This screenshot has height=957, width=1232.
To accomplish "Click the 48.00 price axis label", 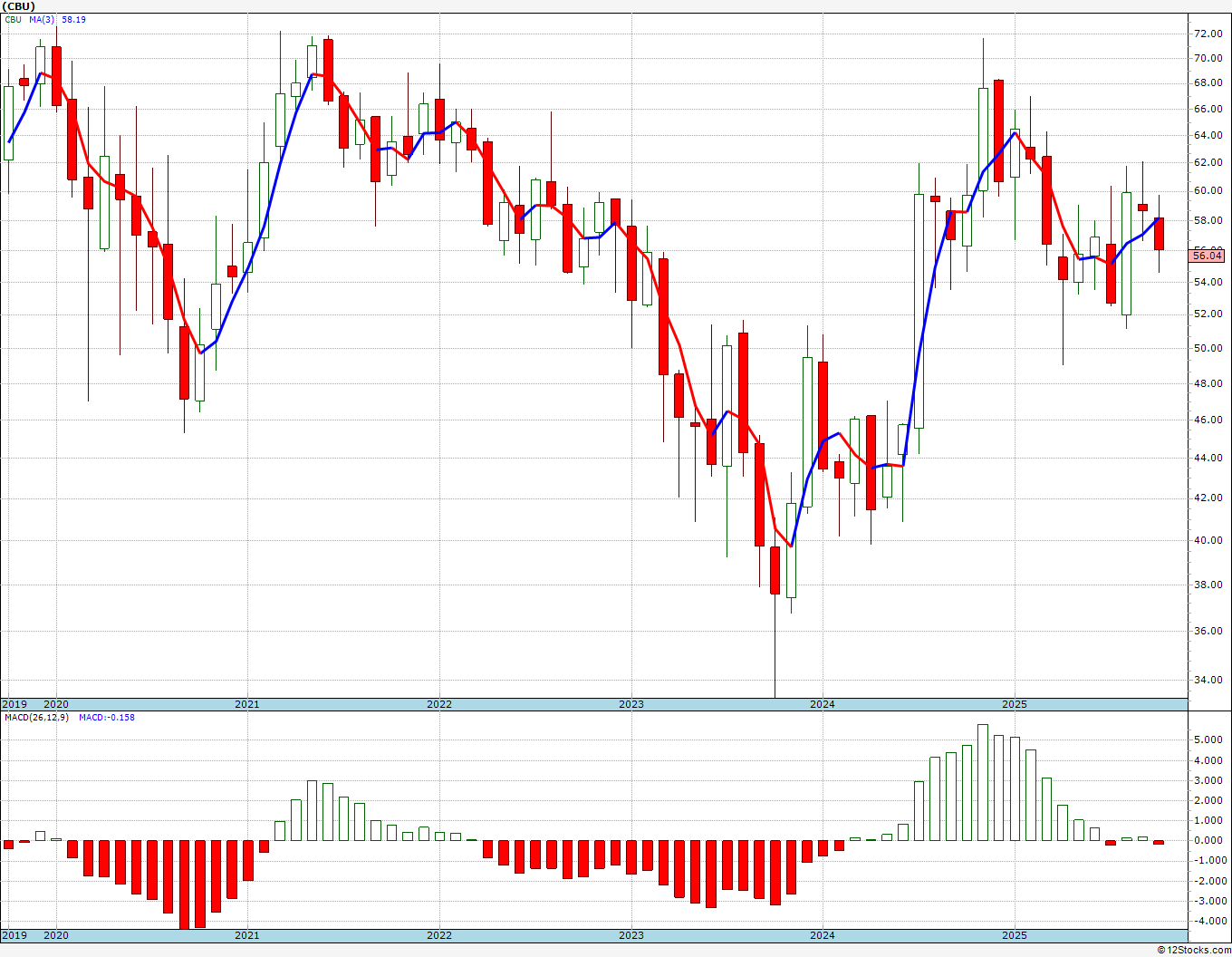I will [x=1208, y=383].
